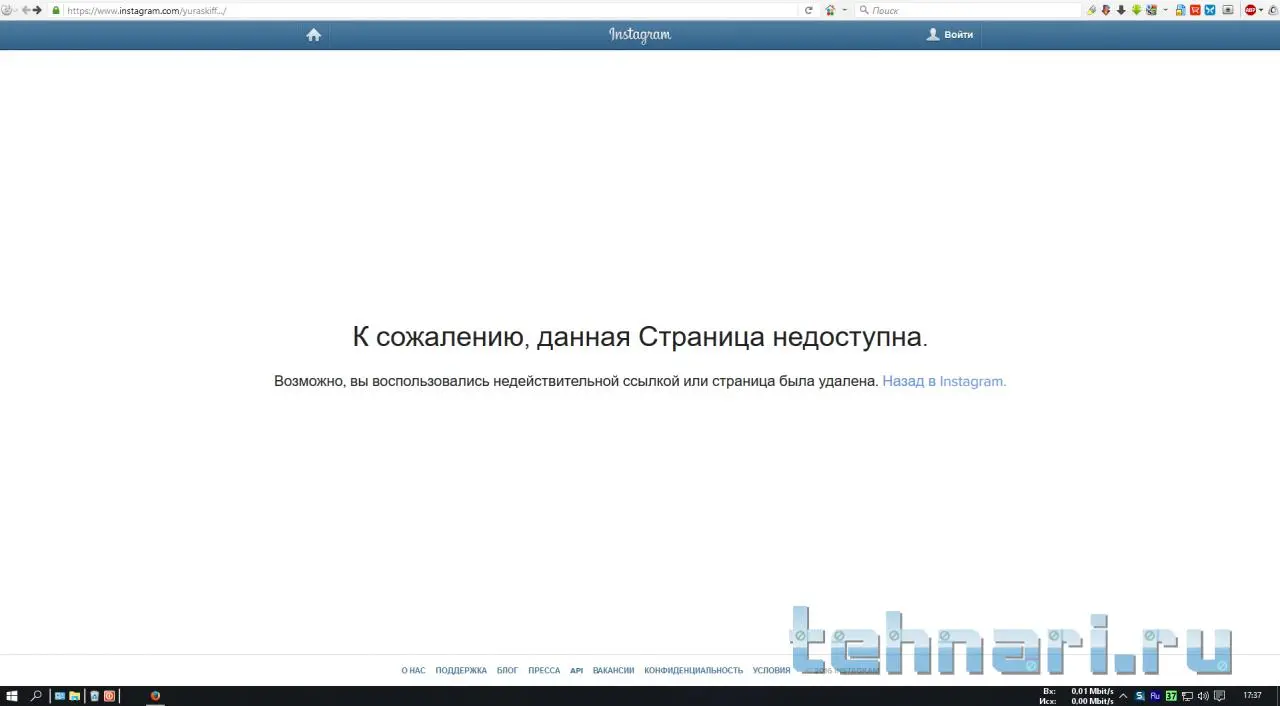Viewport: 1280px width, 706px height.
Task: Click the Назад в Instagram link
Action: pyautogui.click(x=944, y=381)
